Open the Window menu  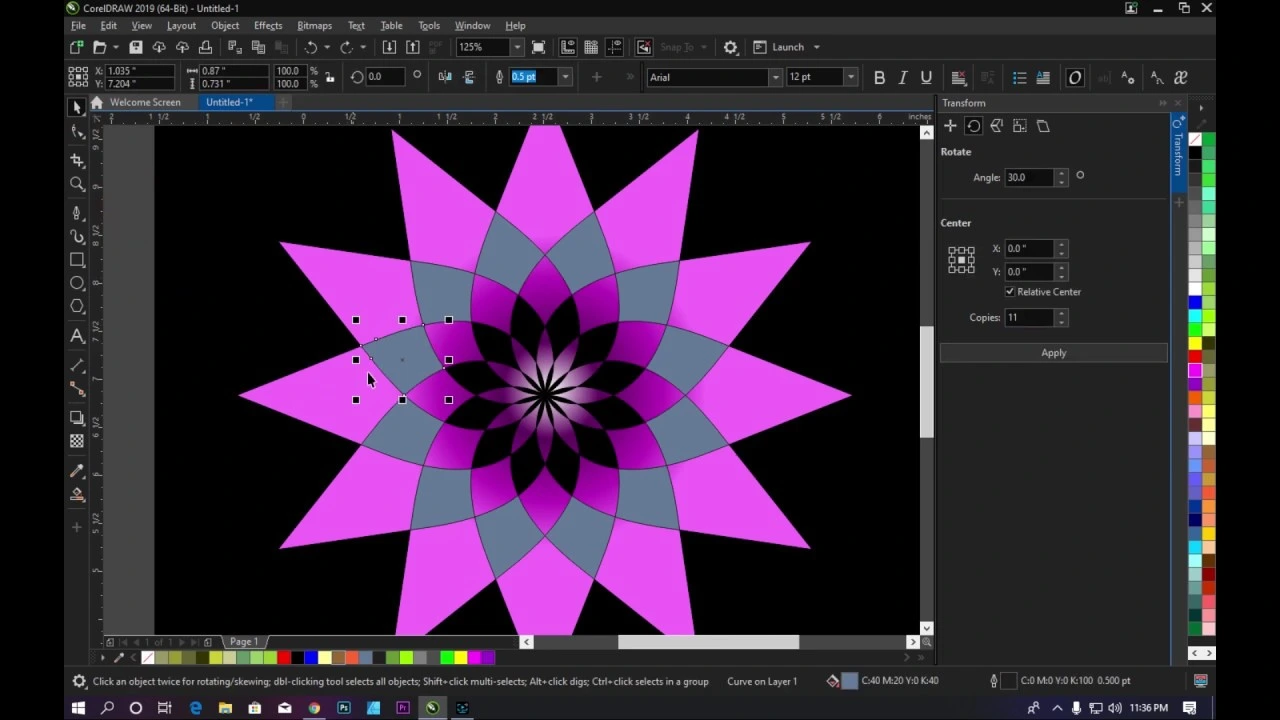pyautogui.click(x=472, y=25)
